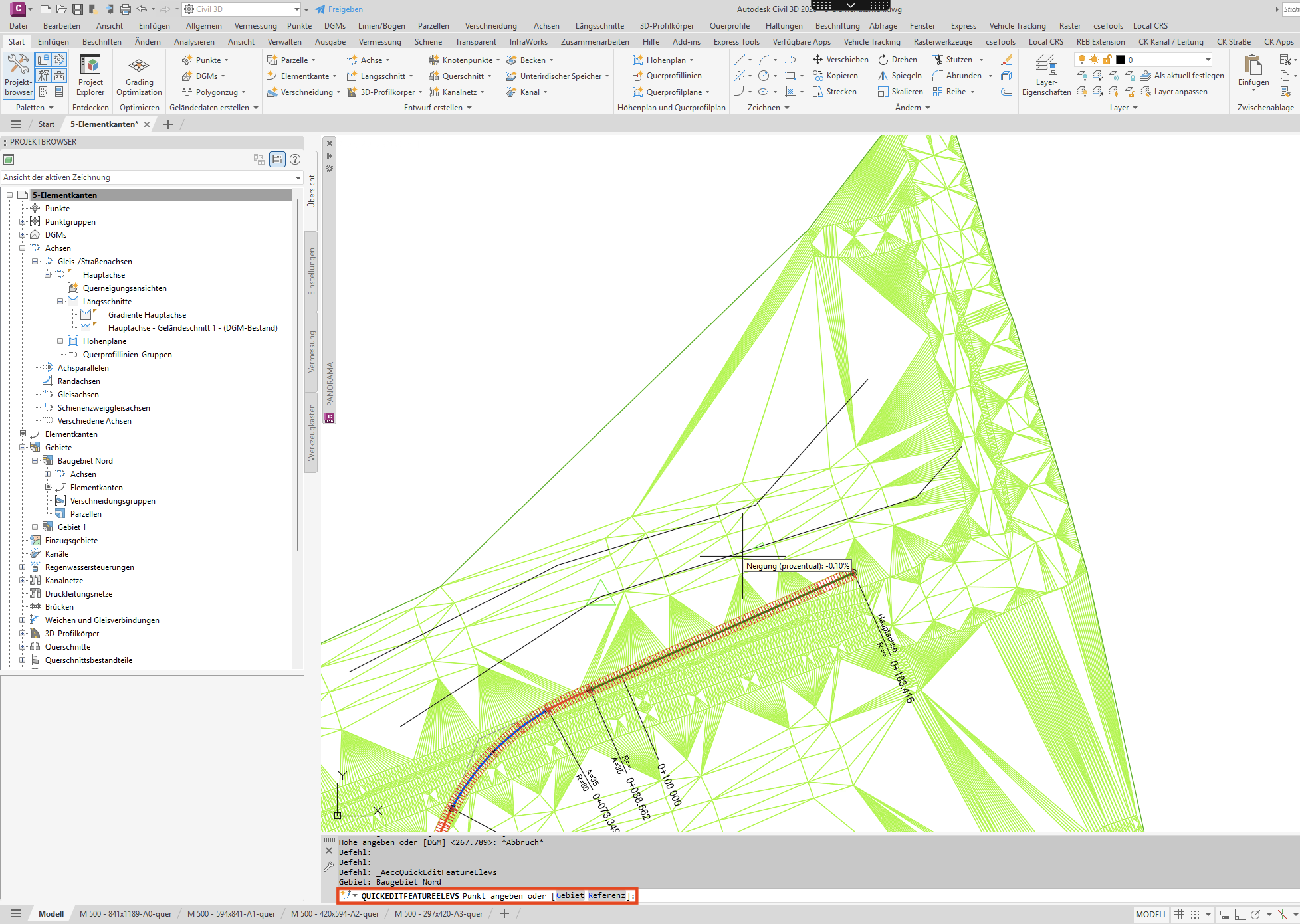Expand the Gebiet 1 tree node
This screenshot has height=924, width=1300.
click(x=35, y=527)
